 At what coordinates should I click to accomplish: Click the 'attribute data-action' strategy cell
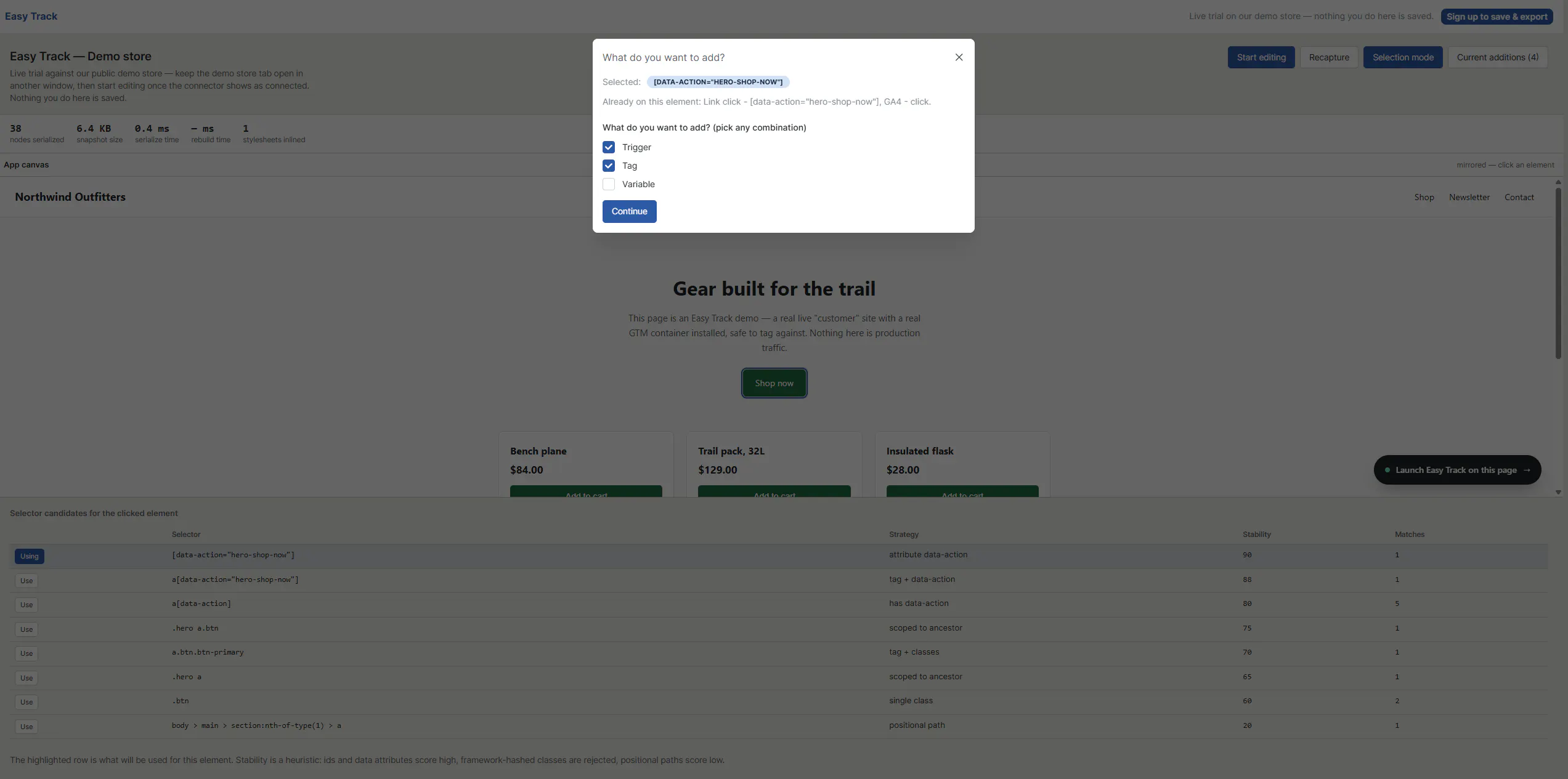(x=928, y=555)
